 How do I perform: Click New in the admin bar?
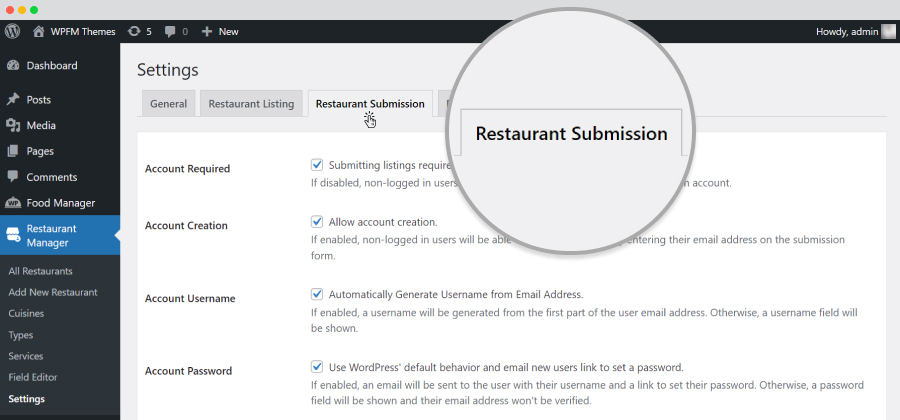click(228, 32)
